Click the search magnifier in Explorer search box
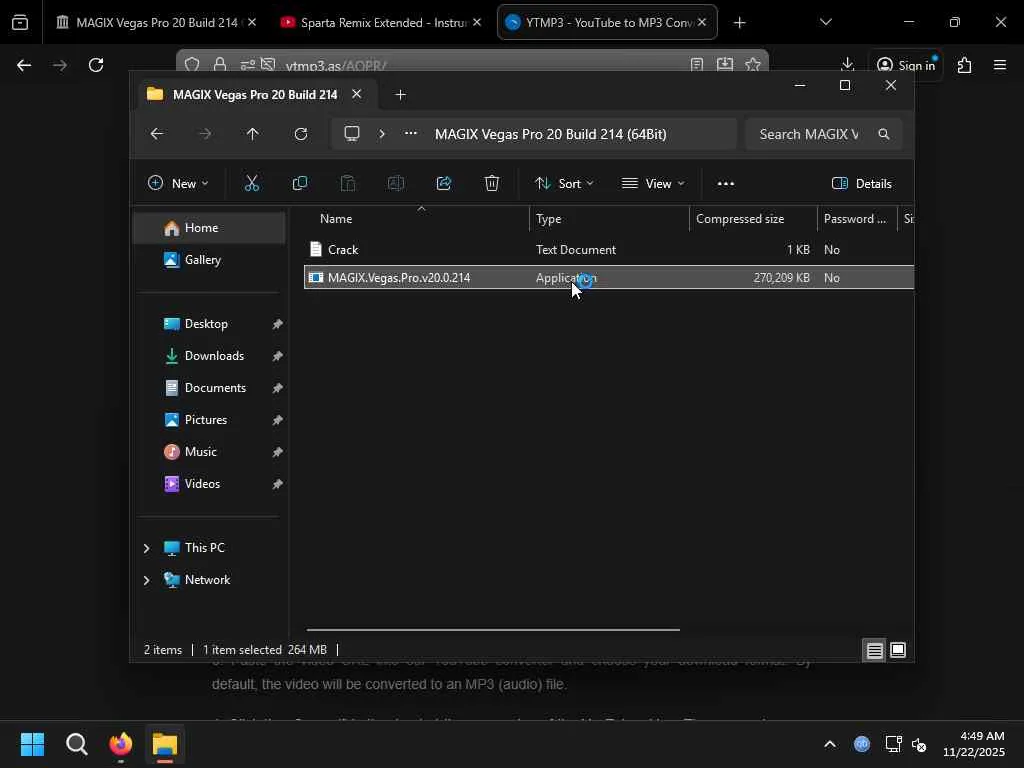The width and height of the screenshot is (1024, 768). pos(884,134)
